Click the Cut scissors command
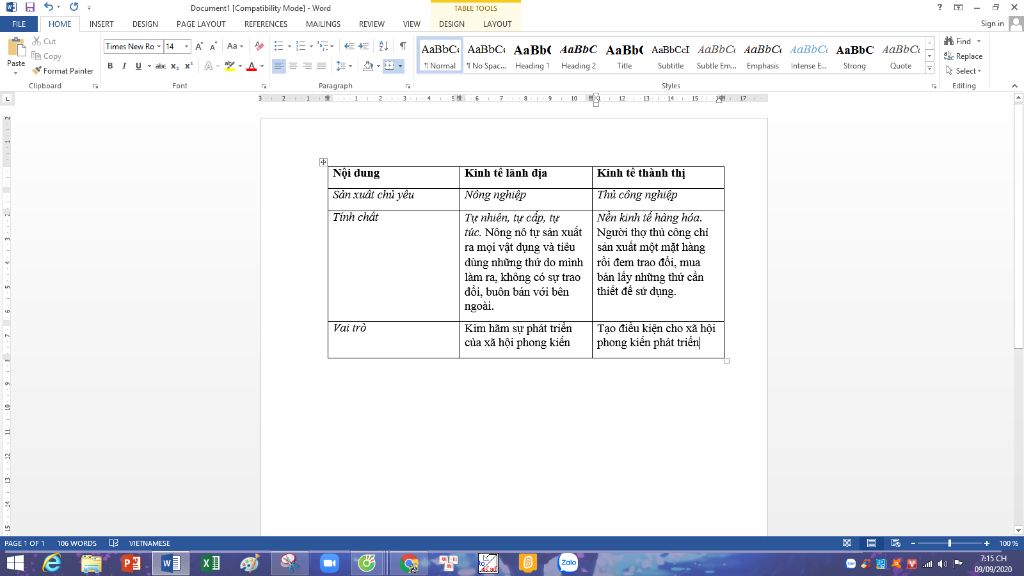The height and width of the screenshot is (576, 1024). click(x=44, y=41)
